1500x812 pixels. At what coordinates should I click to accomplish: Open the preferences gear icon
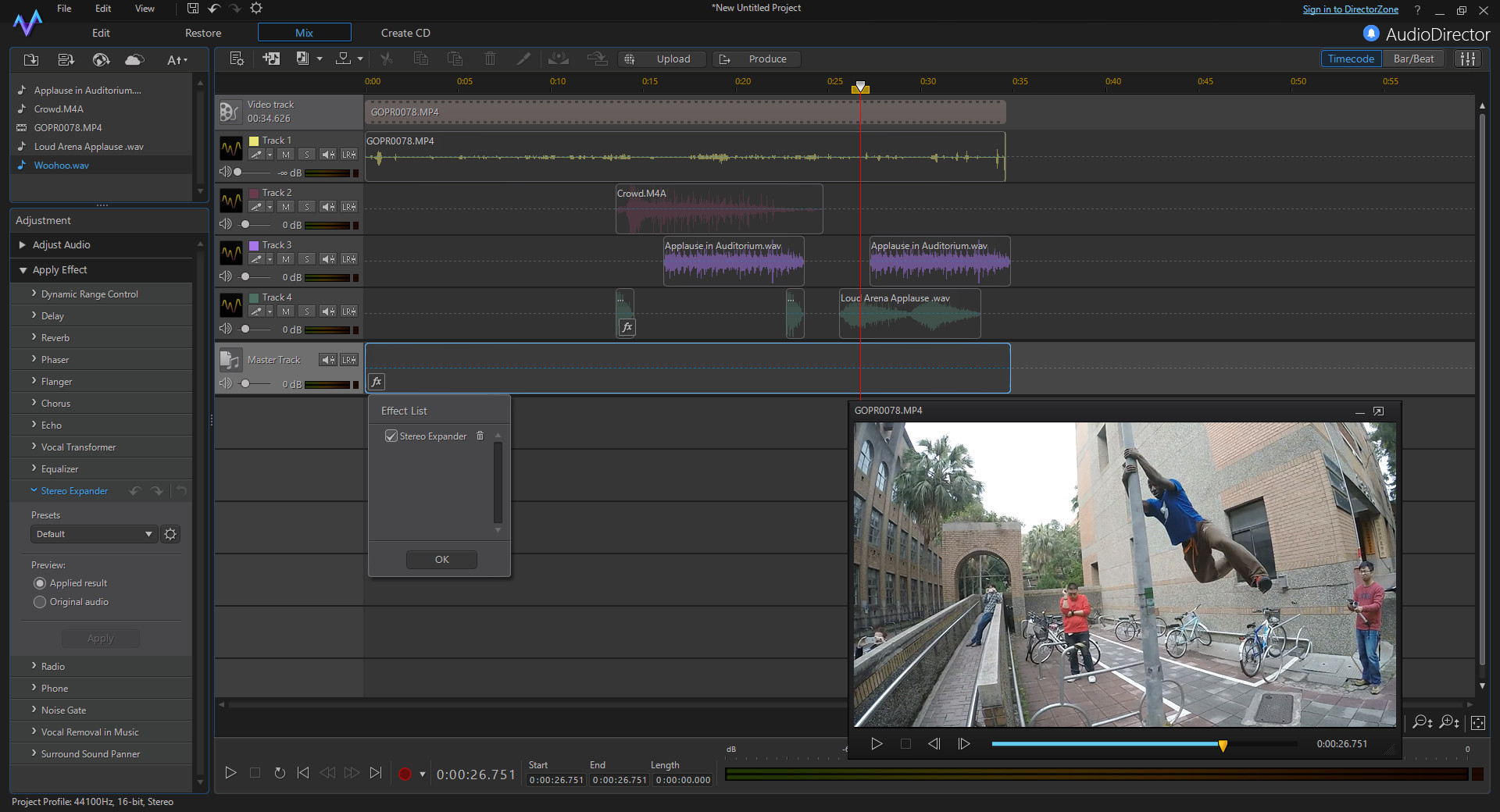tap(256, 9)
